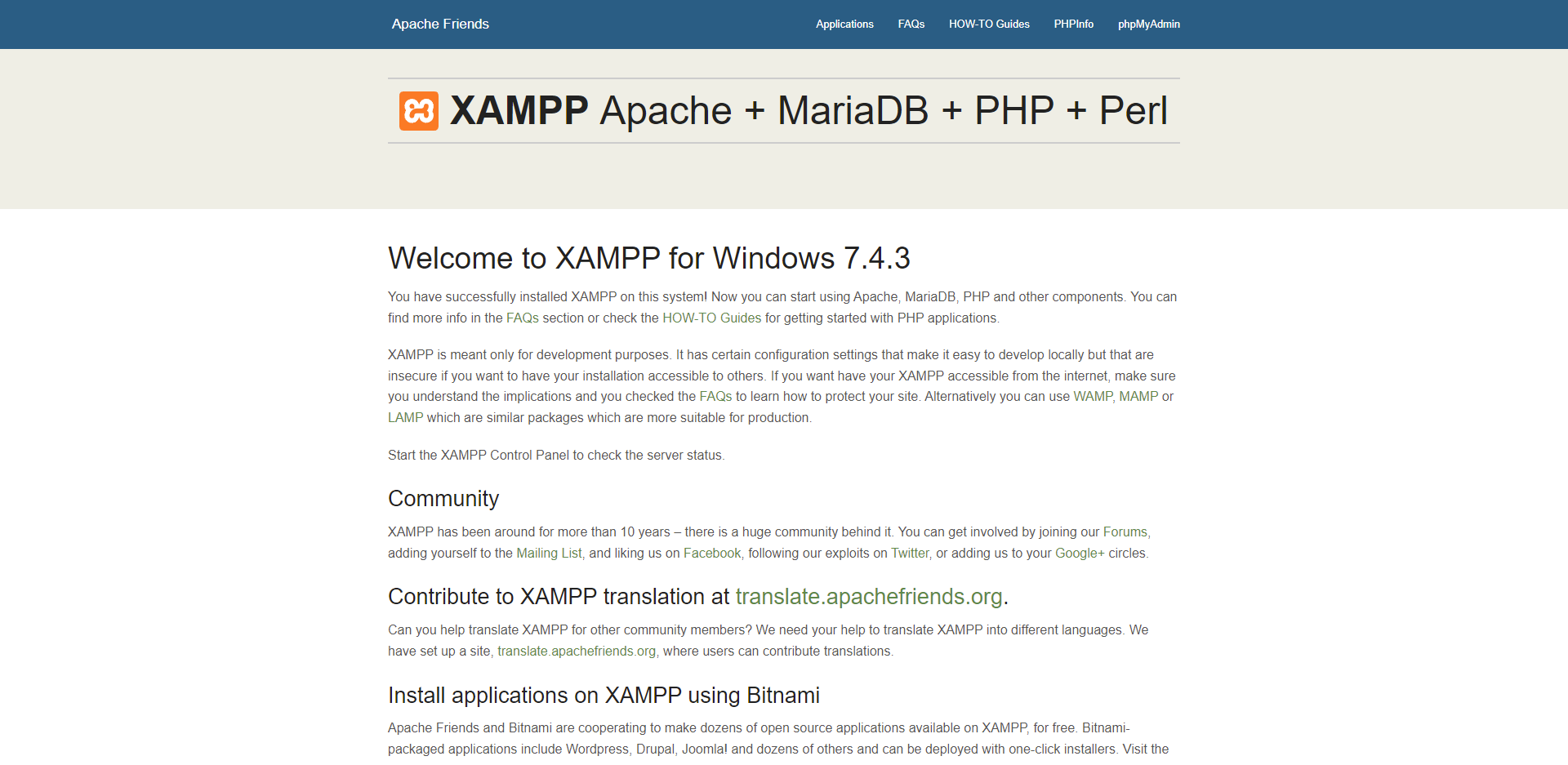Click the FAQs link about protecting your site
1568x765 pixels.
[x=715, y=396]
